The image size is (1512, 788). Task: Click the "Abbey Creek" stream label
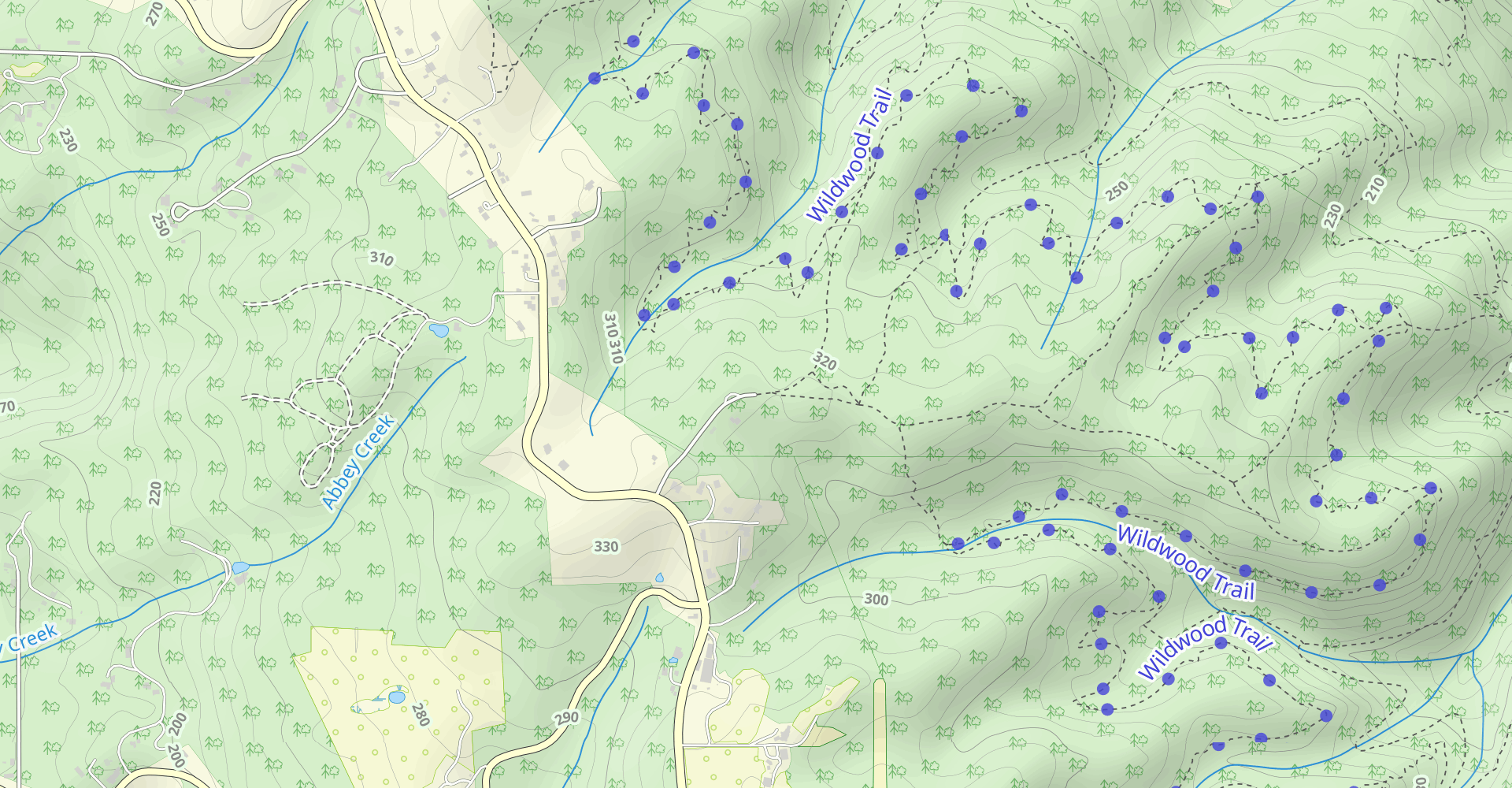click(x=358, y=462)
